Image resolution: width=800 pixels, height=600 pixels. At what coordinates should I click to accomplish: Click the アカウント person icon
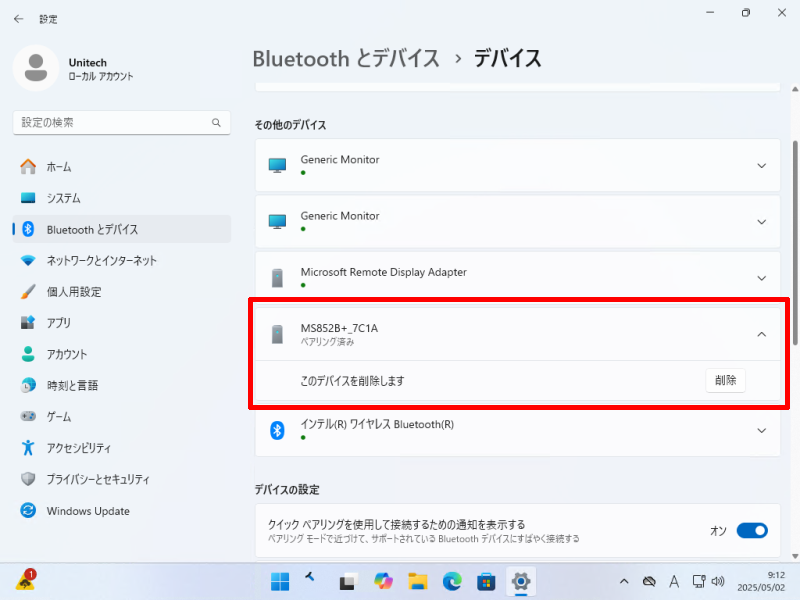click(28, 354)
